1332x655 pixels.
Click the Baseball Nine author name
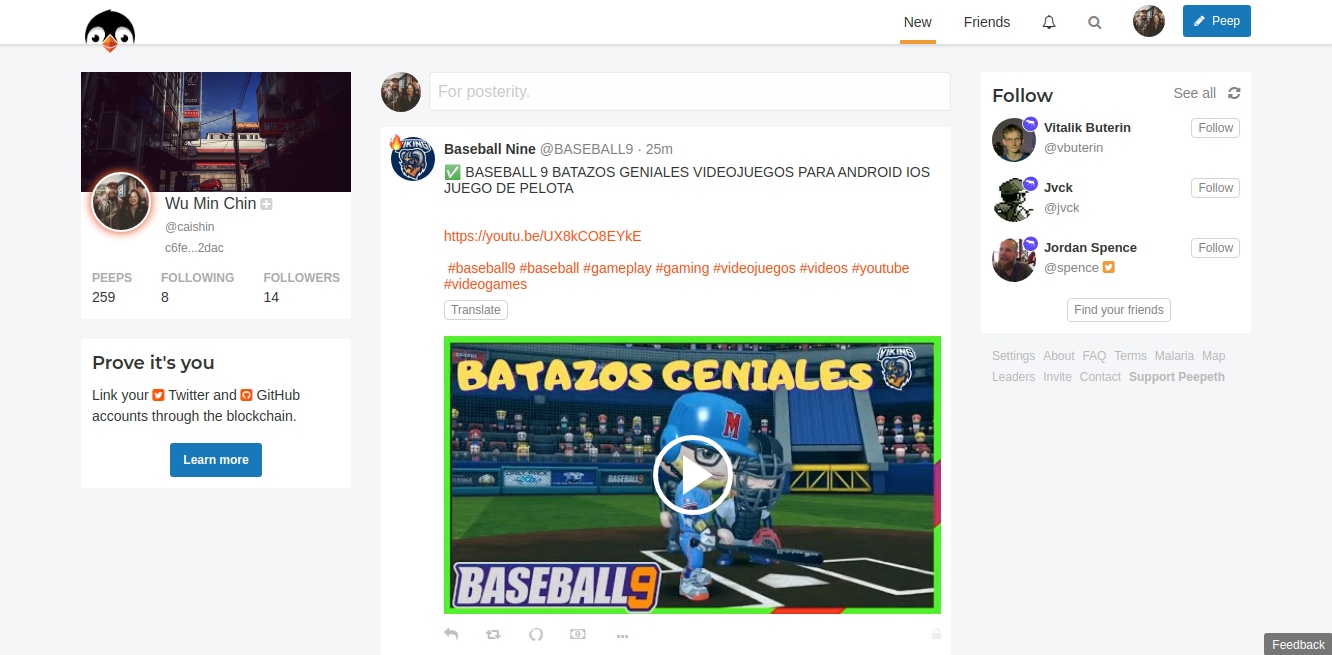tap(490, 149)
